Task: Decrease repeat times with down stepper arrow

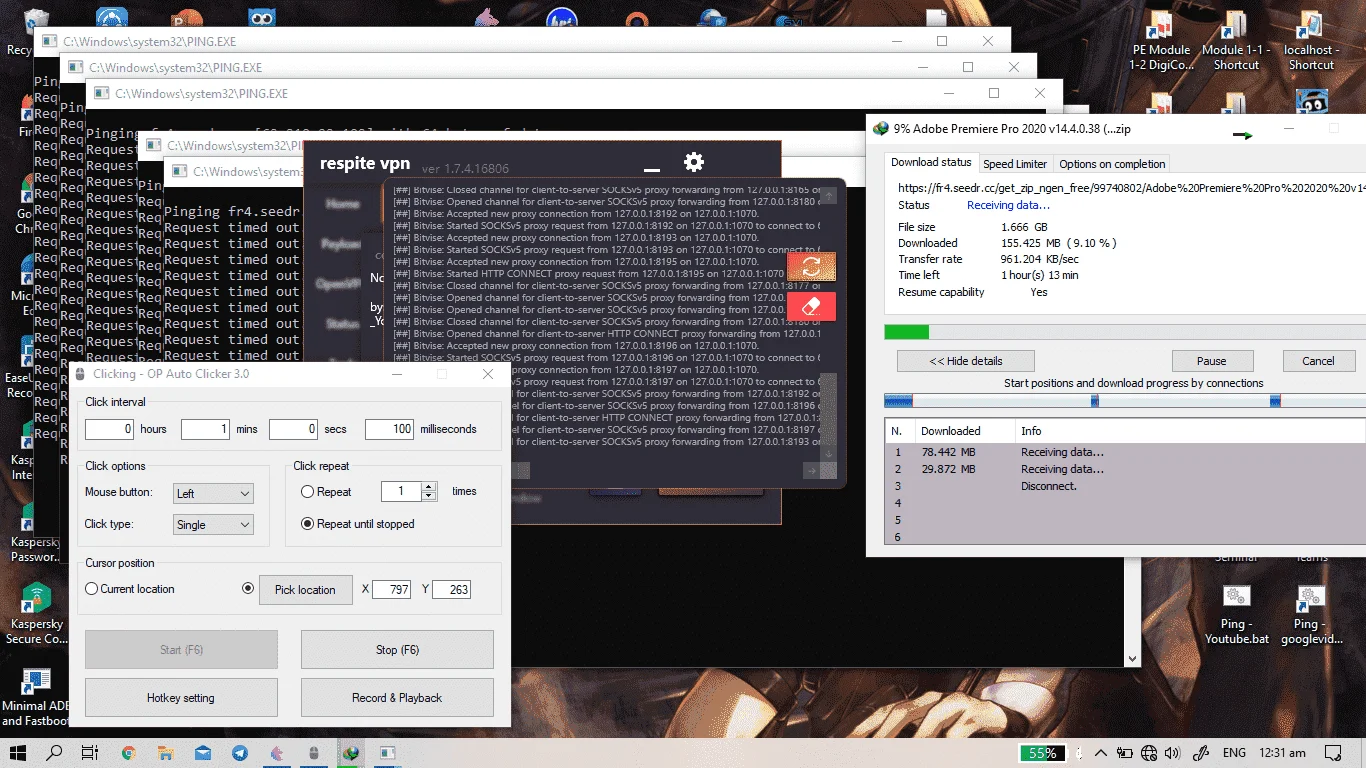Action: (x=430, y=496)
